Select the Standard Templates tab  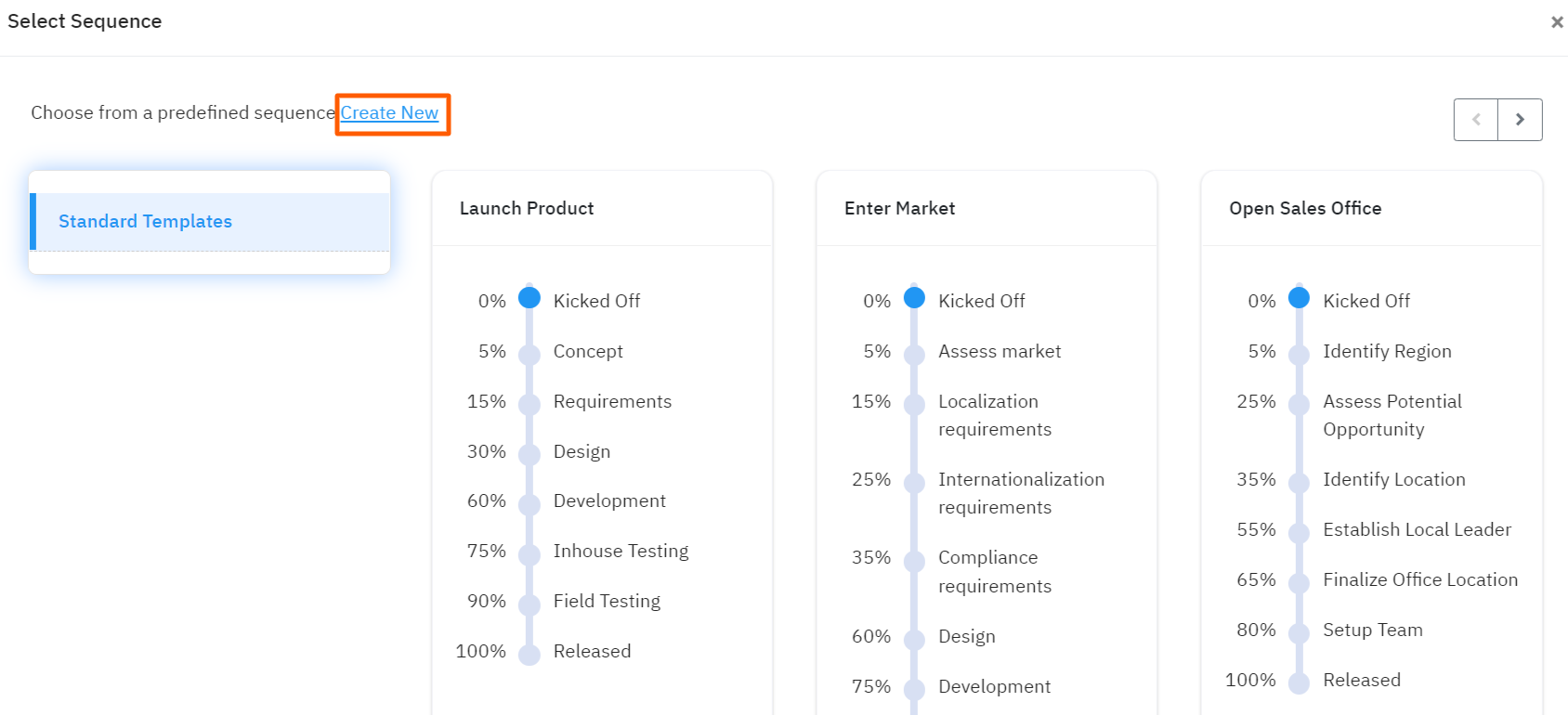point(146,222)
